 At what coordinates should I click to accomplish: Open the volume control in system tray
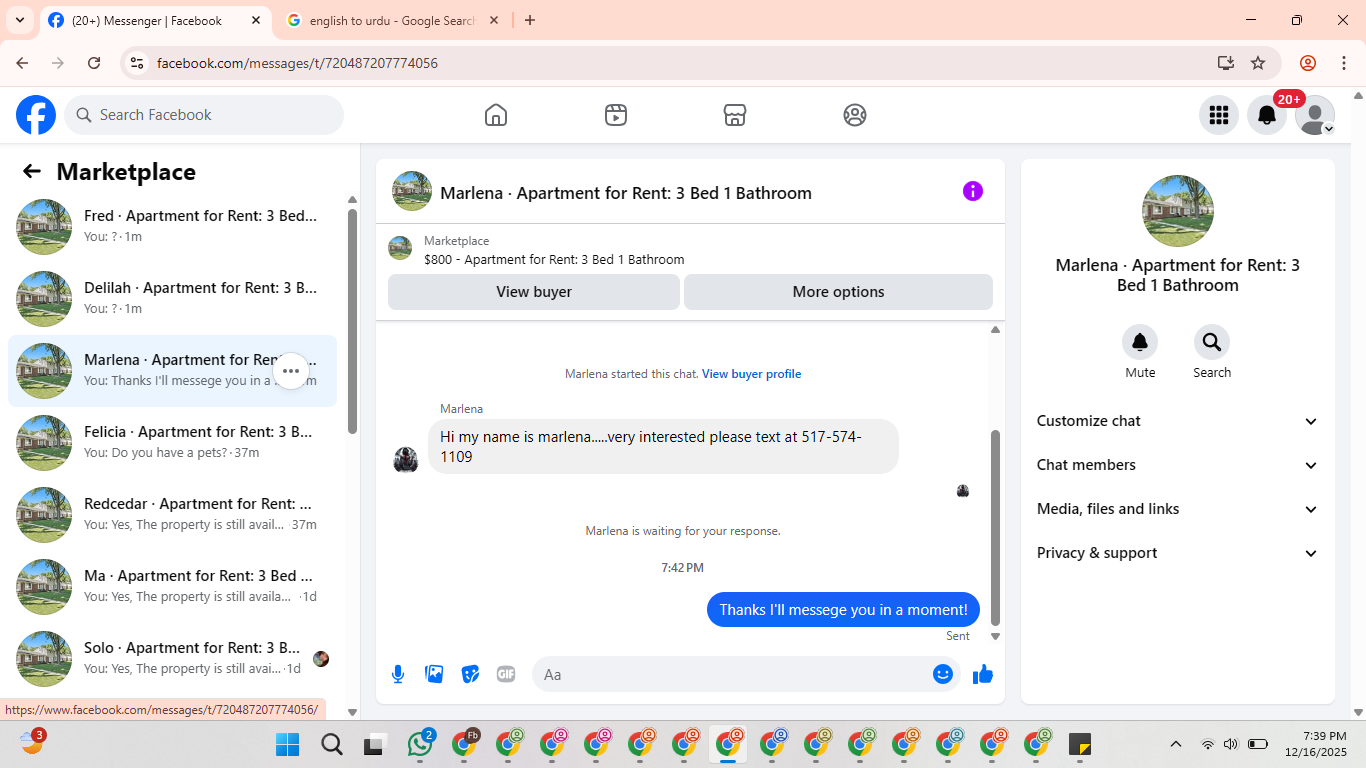click(x=1231, y=744)
